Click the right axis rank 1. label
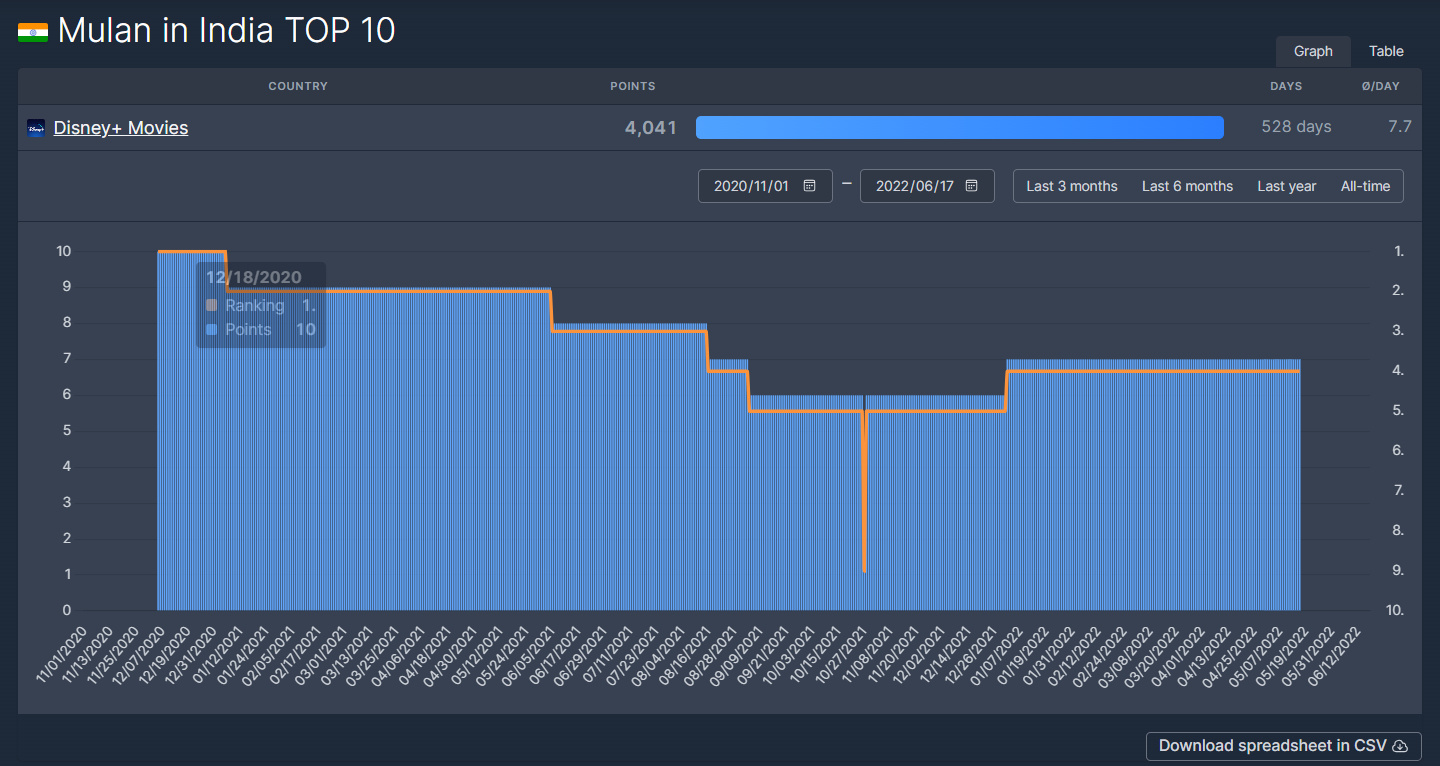The width and height of the screenshot is (1440, 766). point(1399,251)
